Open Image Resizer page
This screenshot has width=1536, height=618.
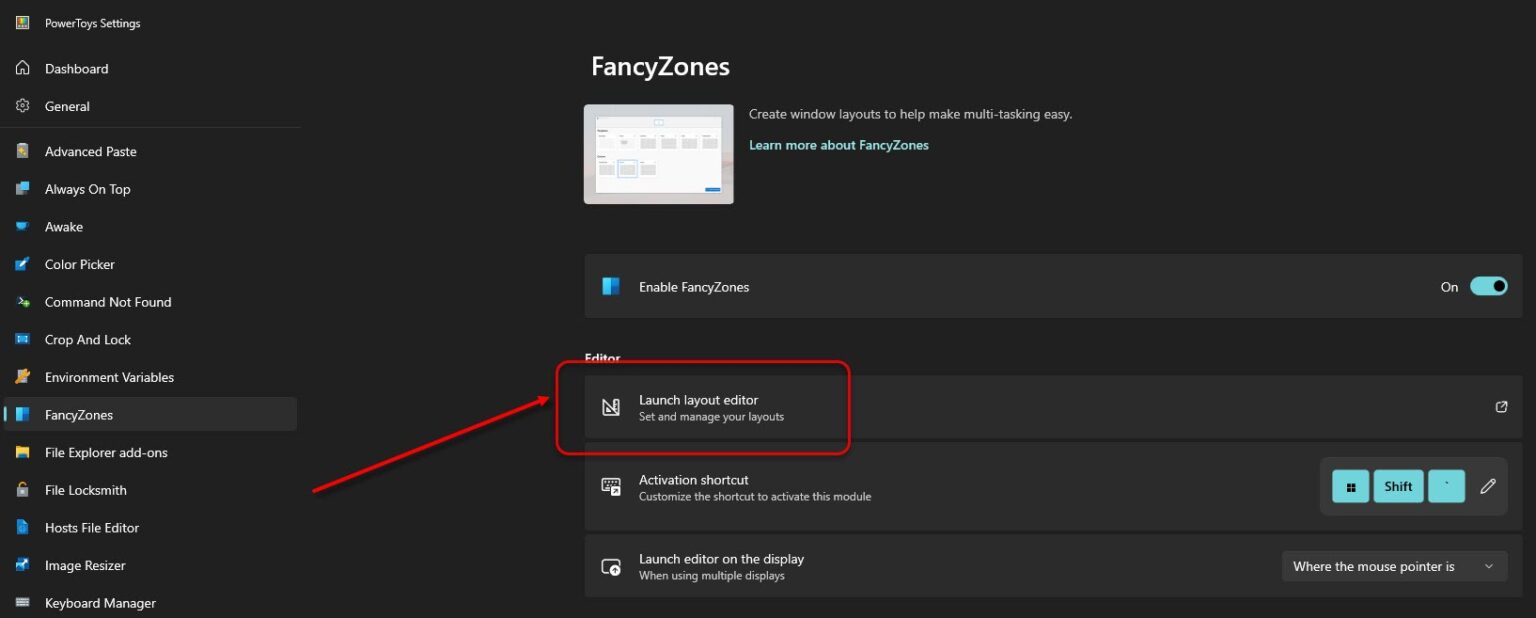coord(150,565)
